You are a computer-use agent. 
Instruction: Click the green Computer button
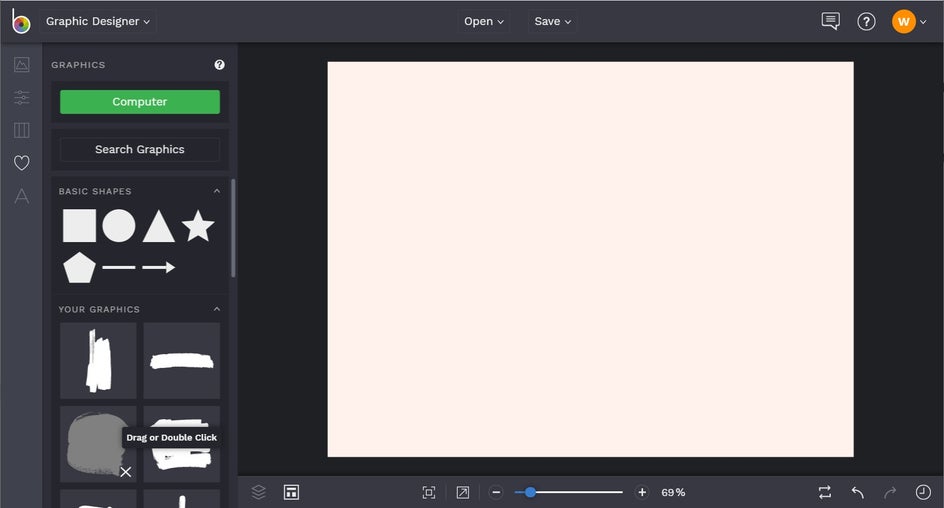tap(140, 102)
